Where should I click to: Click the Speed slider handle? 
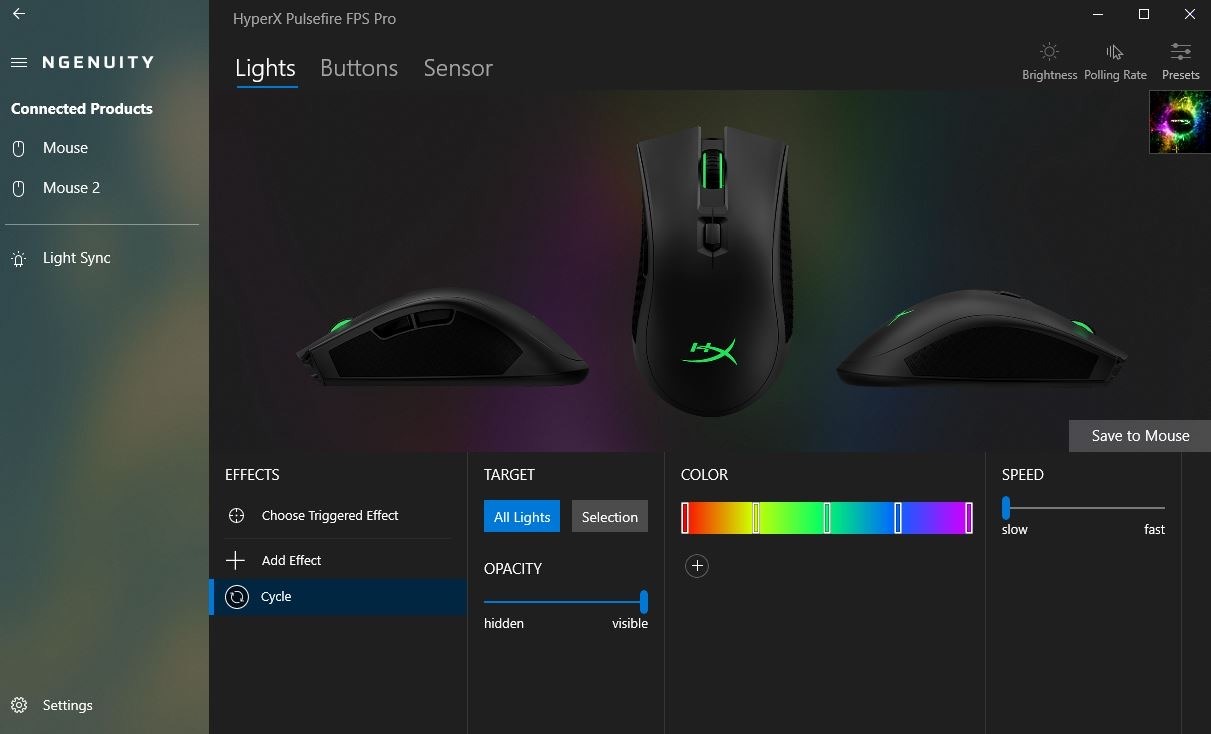point(1006,508)
